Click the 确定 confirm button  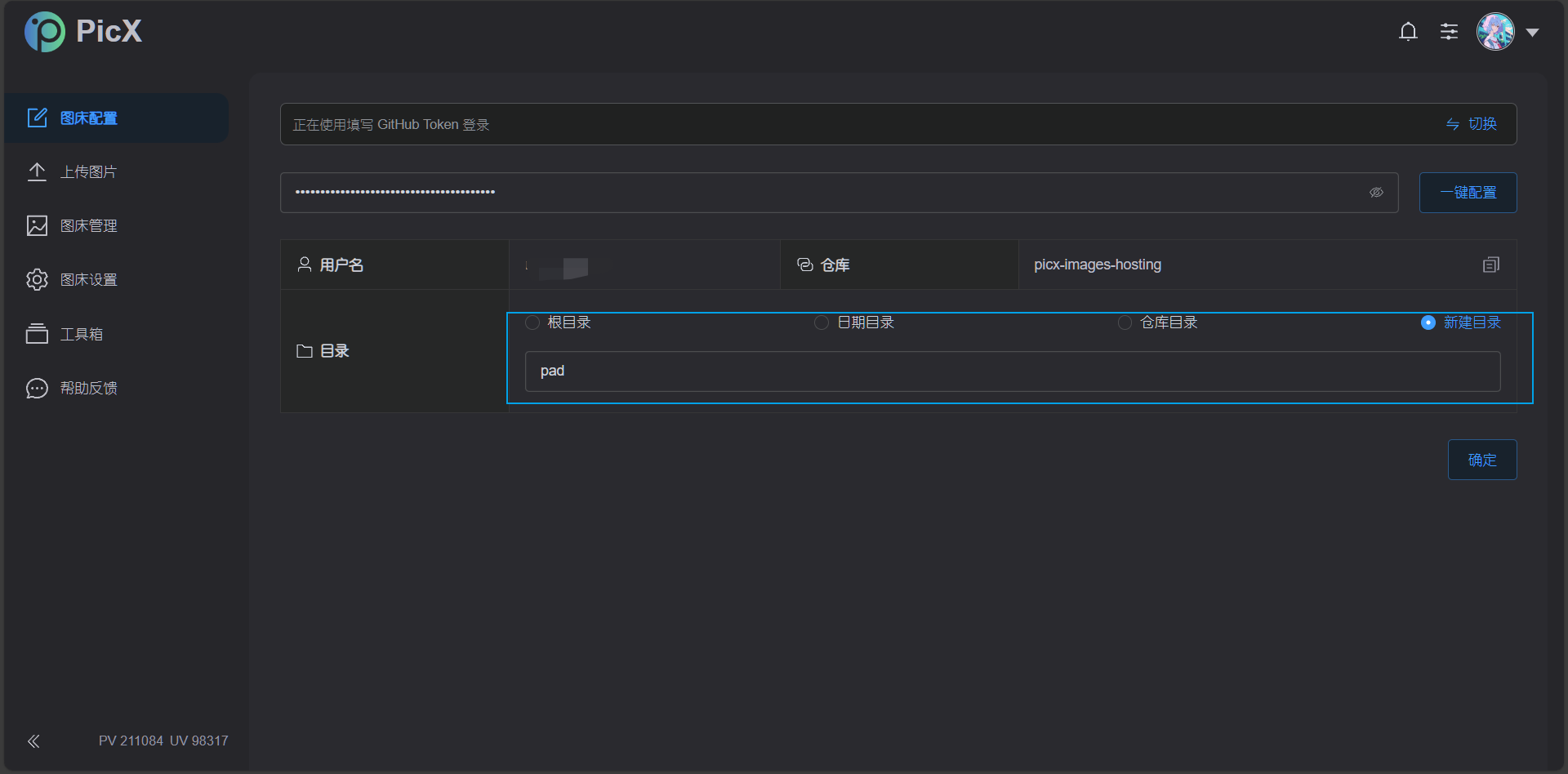(x=1482, y=460)
